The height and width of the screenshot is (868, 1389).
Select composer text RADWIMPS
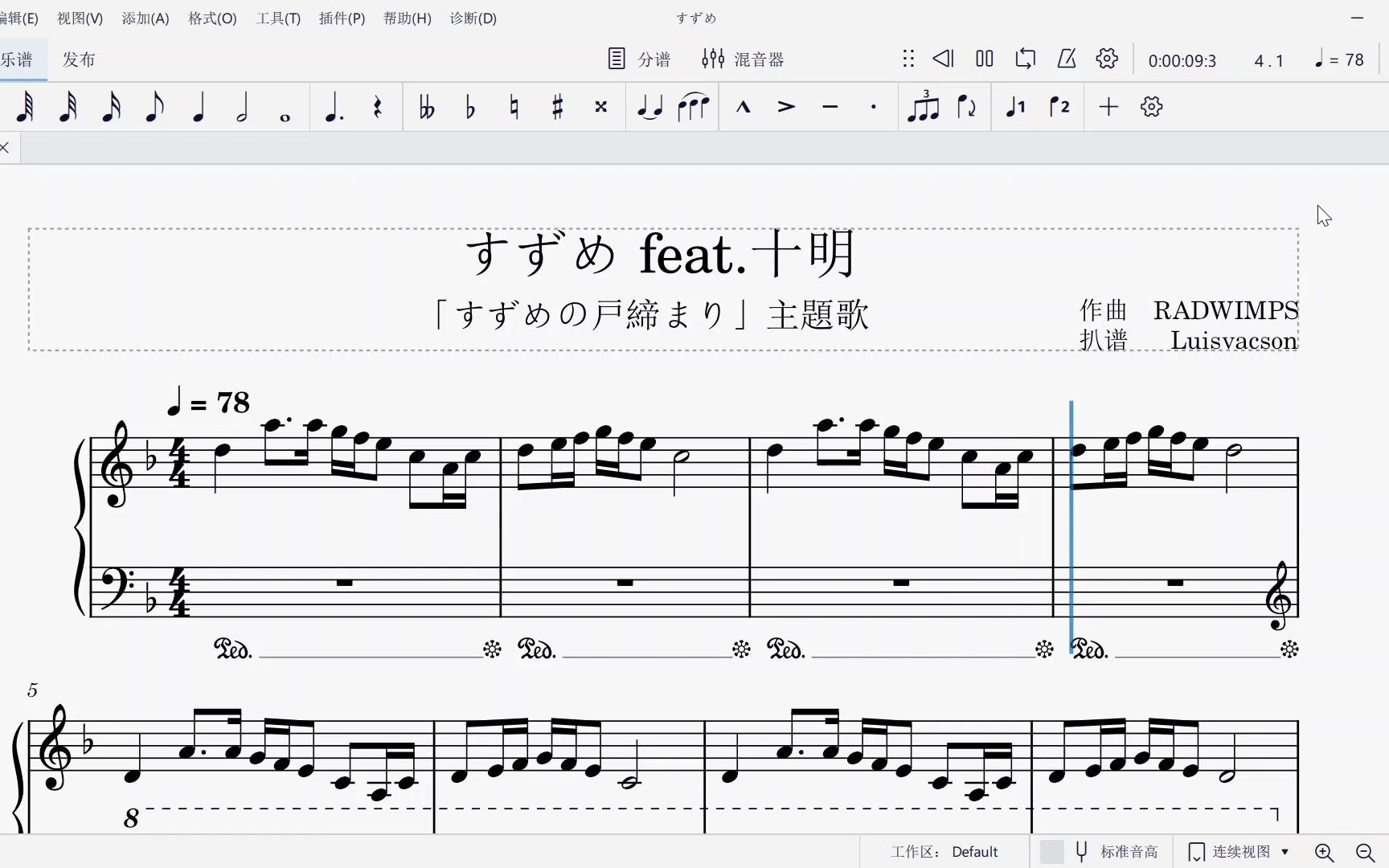[x=1226, y=310]
